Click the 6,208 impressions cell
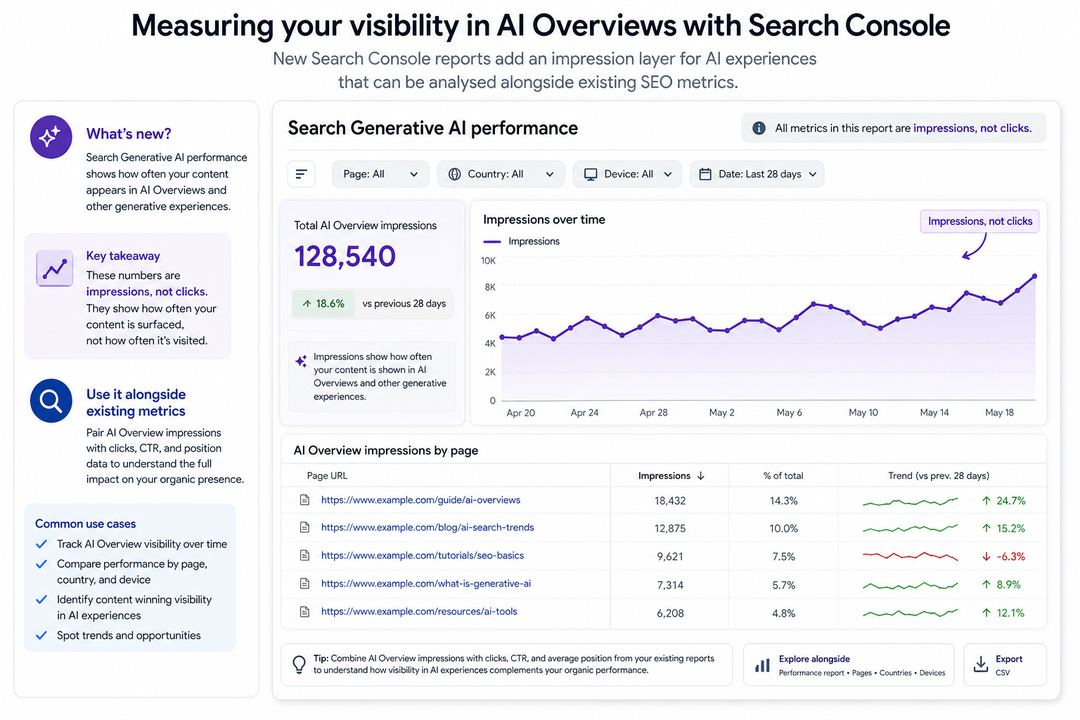Image resolution: width=1080 pixels, height=720 pixels. [x=670, y=613]
